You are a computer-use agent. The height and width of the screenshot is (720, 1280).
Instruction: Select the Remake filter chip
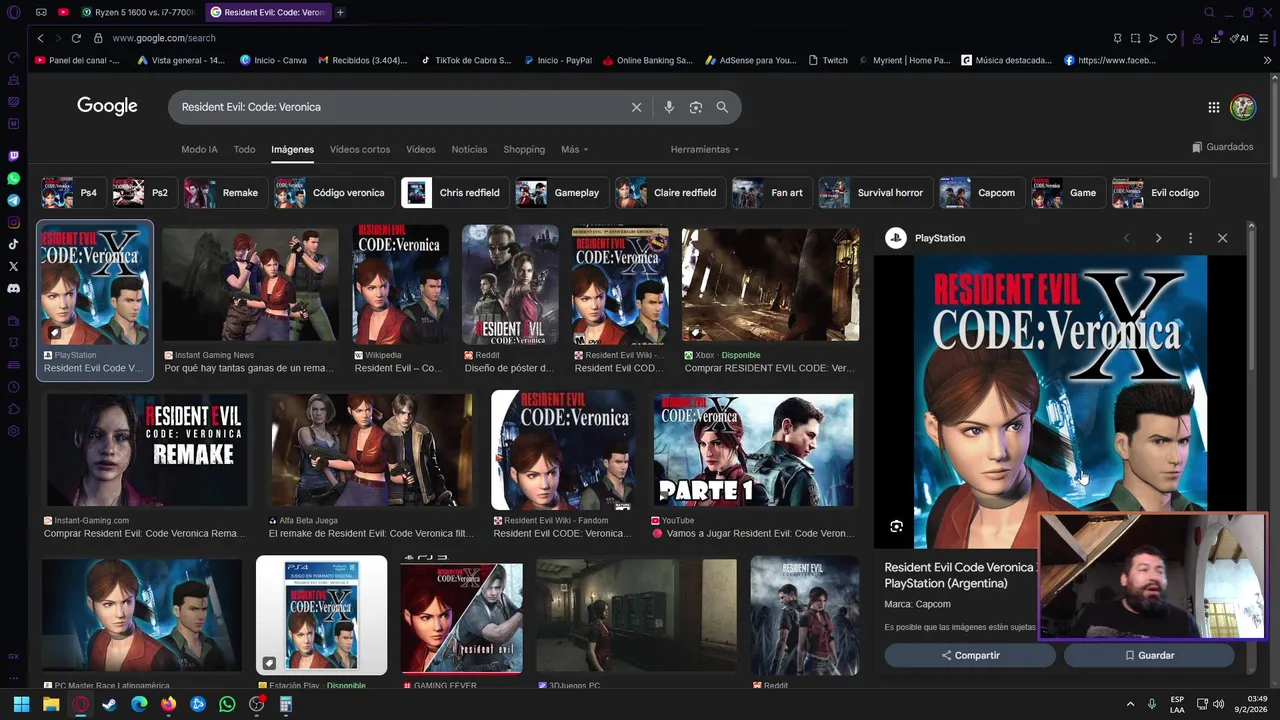click(227, 193)
